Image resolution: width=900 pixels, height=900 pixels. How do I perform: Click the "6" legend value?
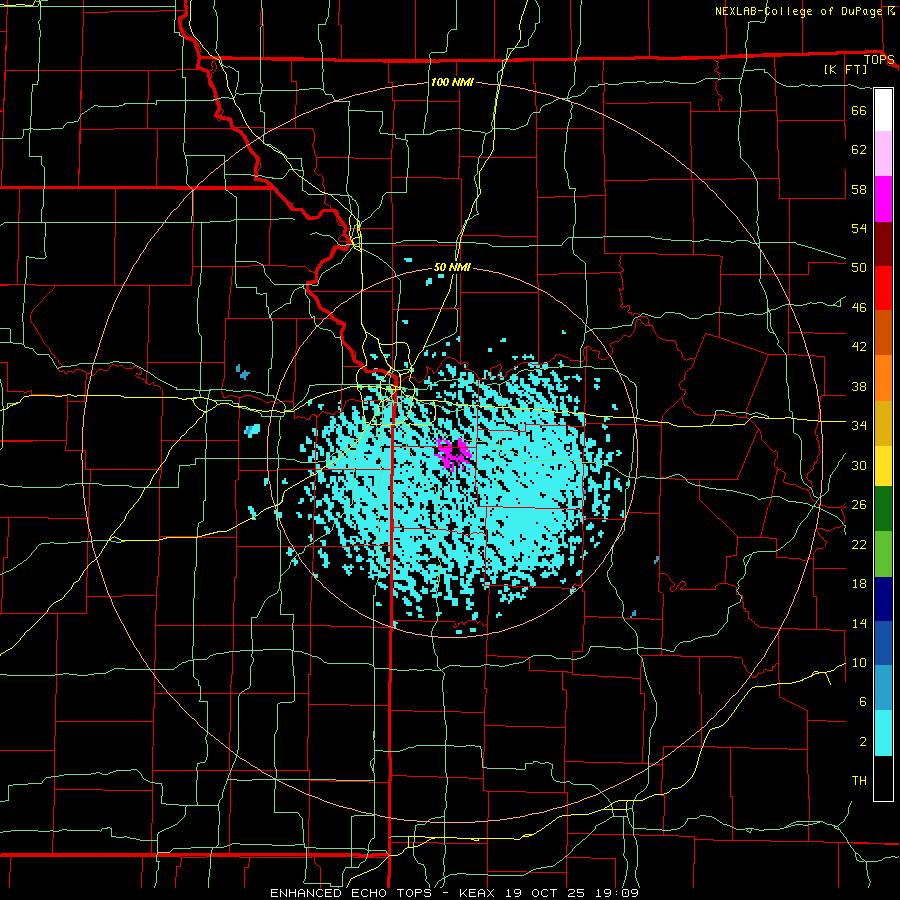(x=863, y=701)
